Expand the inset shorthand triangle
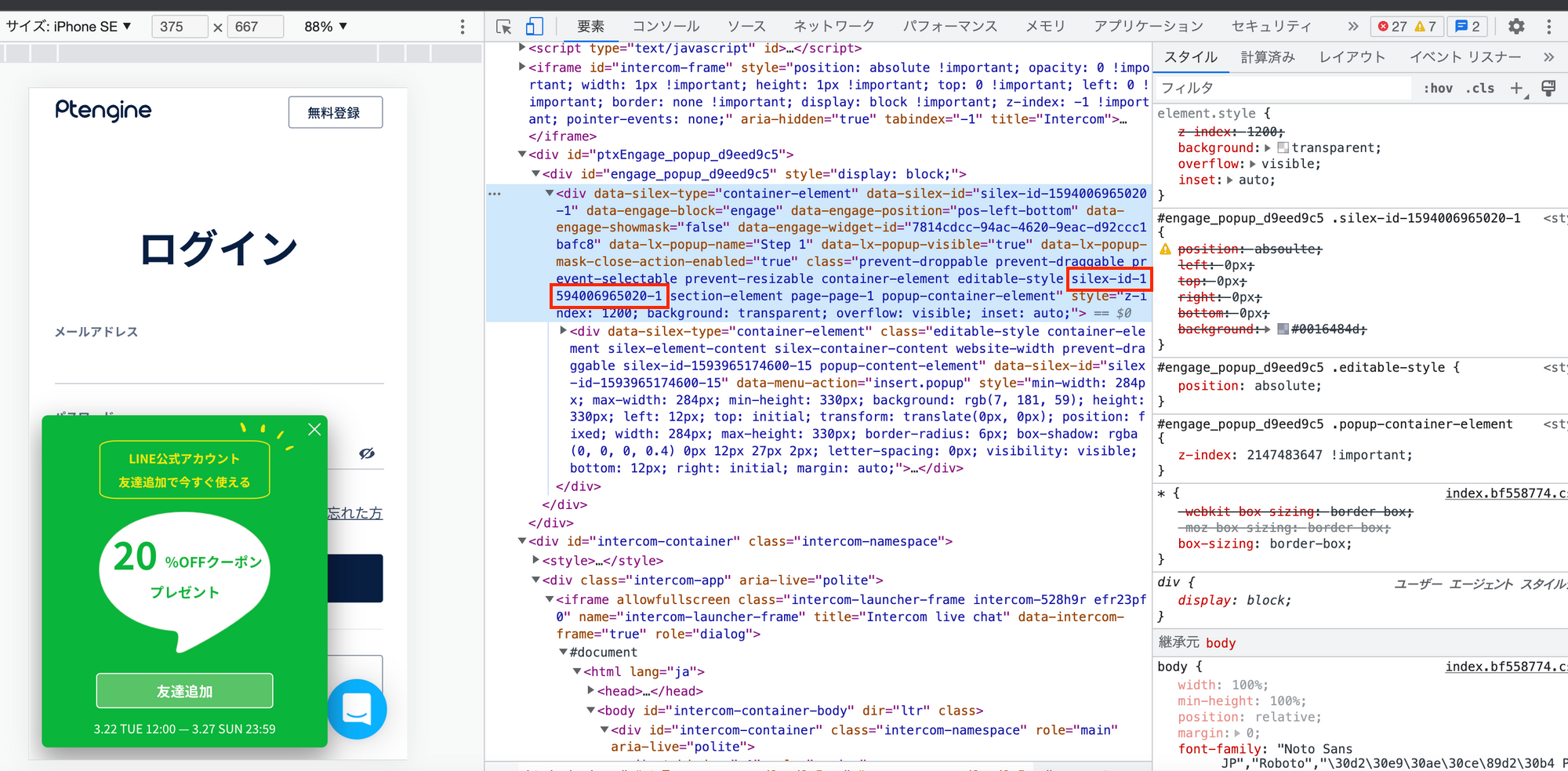Viewport: 1568px width, 771px height. tap(1229, 180)
